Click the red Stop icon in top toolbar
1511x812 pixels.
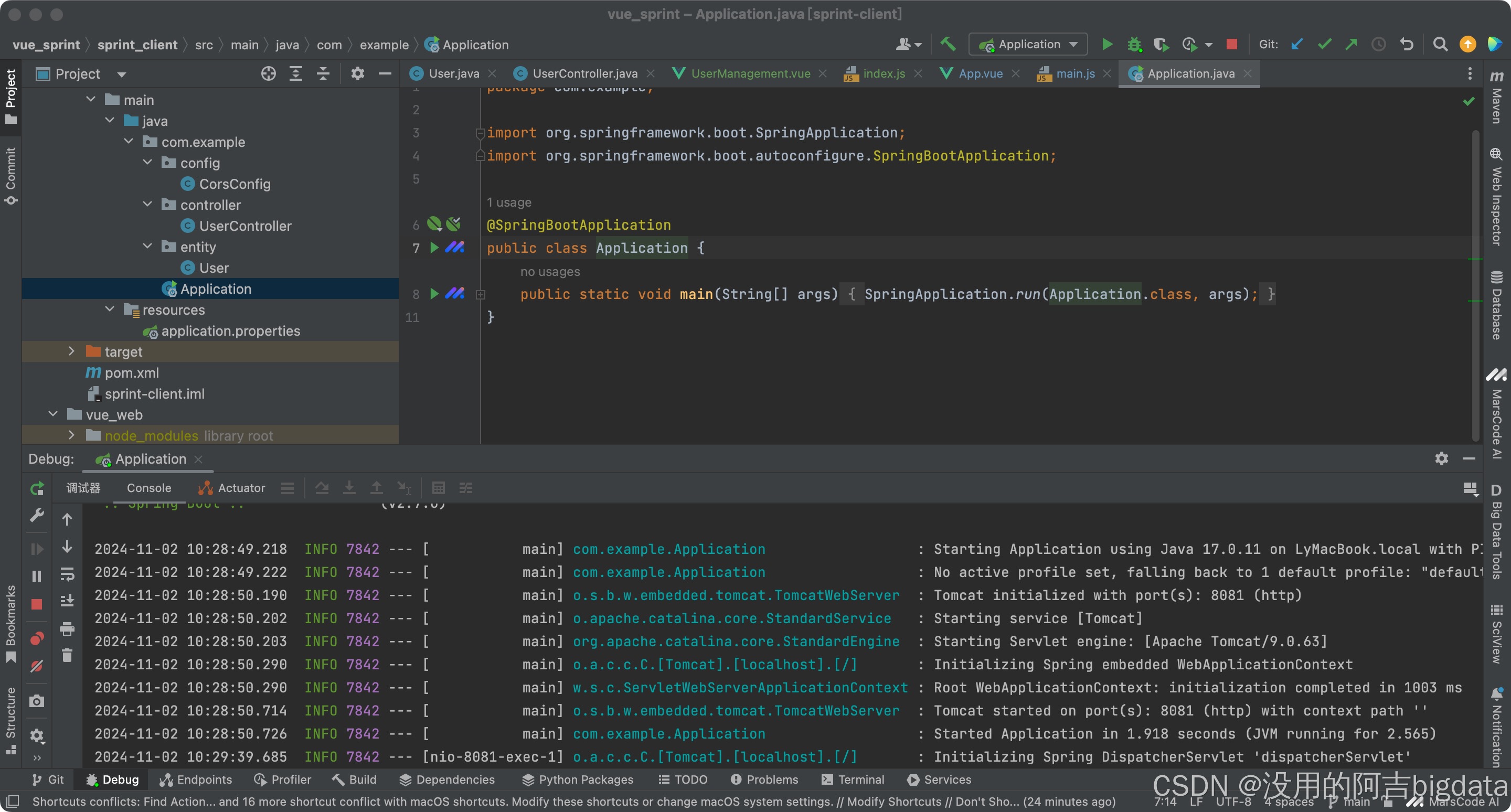pos(1232,45)
